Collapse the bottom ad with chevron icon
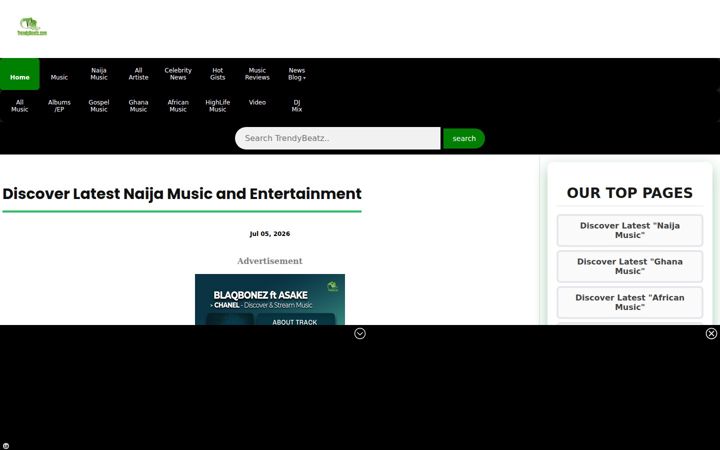 [360, 334]
